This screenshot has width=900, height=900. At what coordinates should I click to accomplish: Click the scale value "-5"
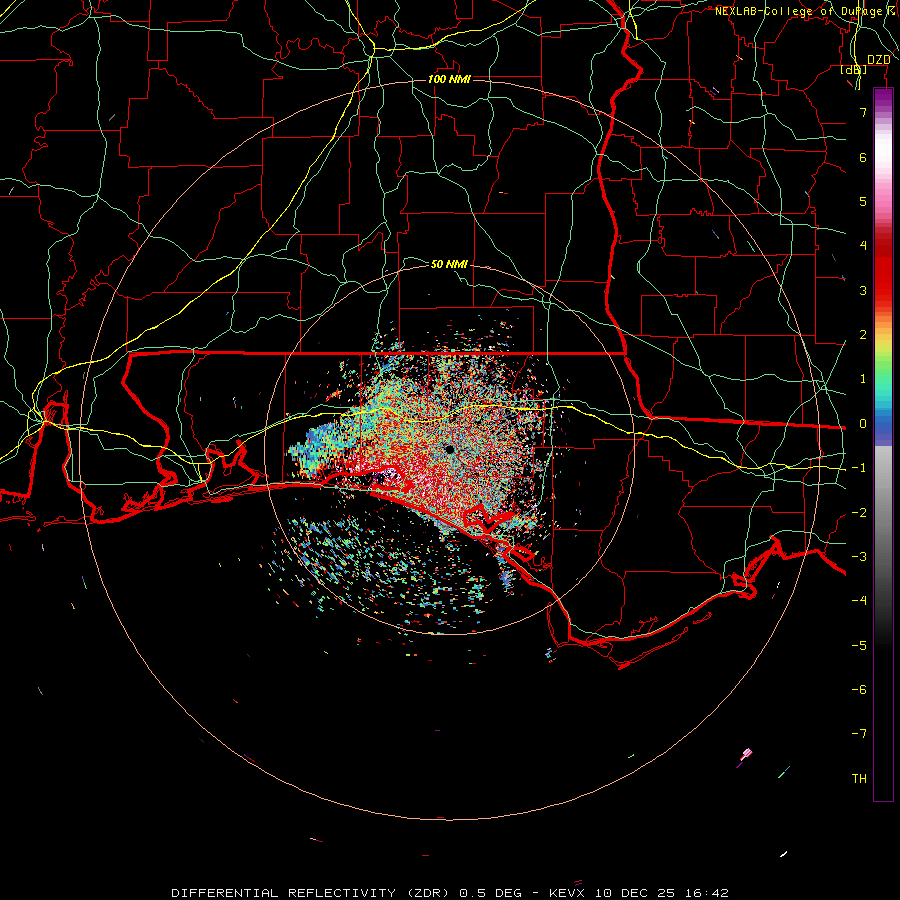point(859,646)
